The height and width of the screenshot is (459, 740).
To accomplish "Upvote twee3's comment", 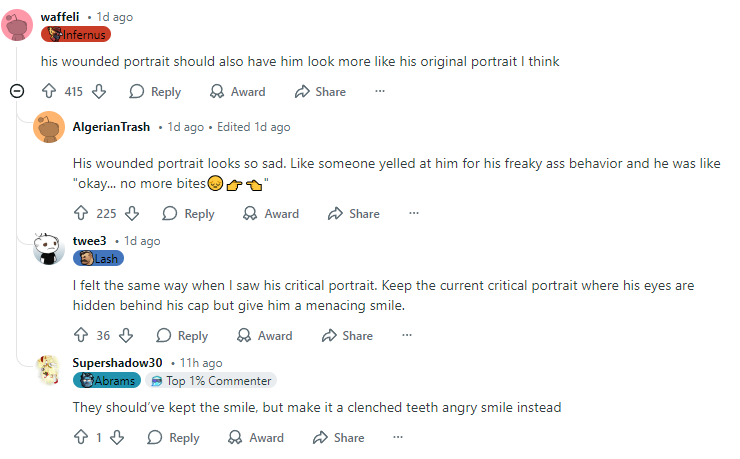I will [81, 336].
